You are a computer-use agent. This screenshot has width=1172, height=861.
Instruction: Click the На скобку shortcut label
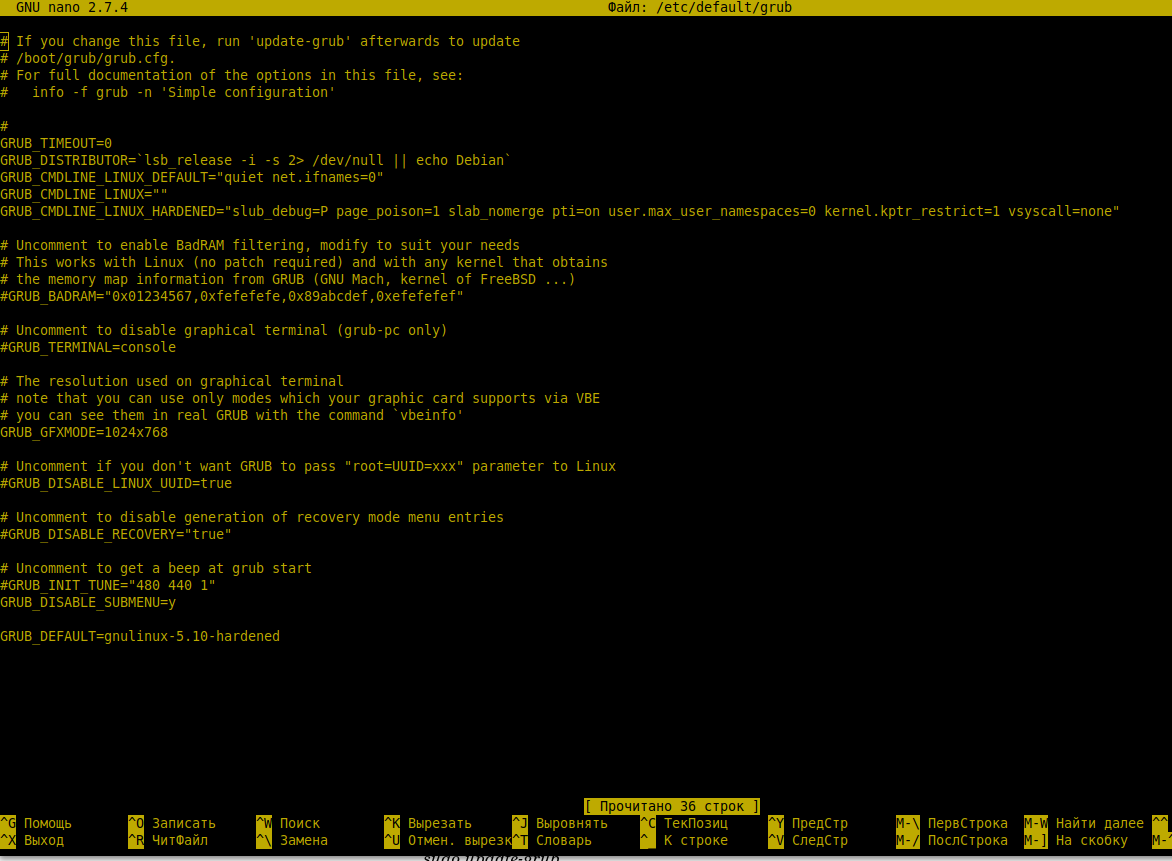(1091, 840)
